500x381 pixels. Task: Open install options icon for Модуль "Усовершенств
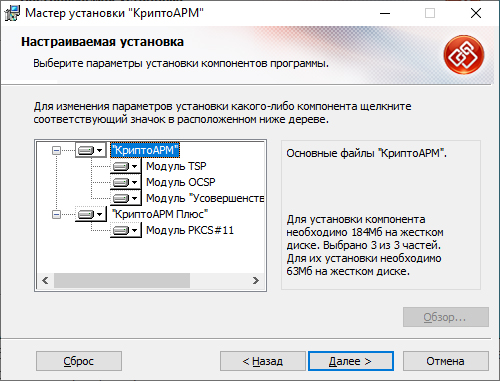pyautogui.click(x=126, y=198)
